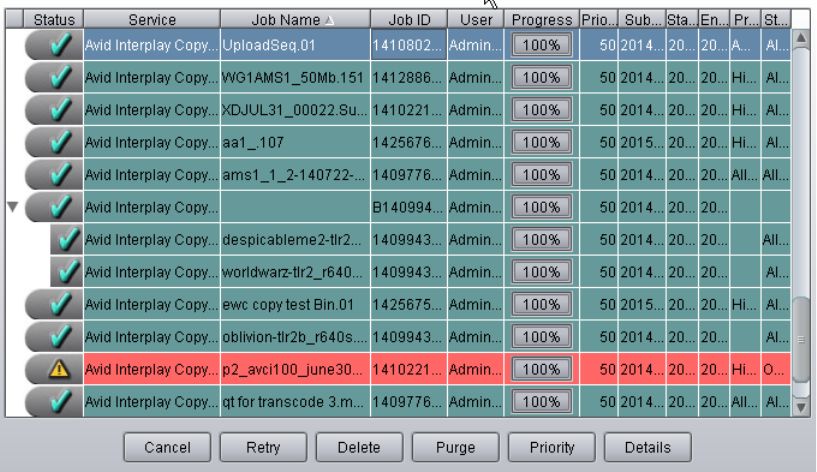The height and width of the screenshot is (472, 817).
Task: Click the Admin... user cell in the red row
Action: coord(476,369)
